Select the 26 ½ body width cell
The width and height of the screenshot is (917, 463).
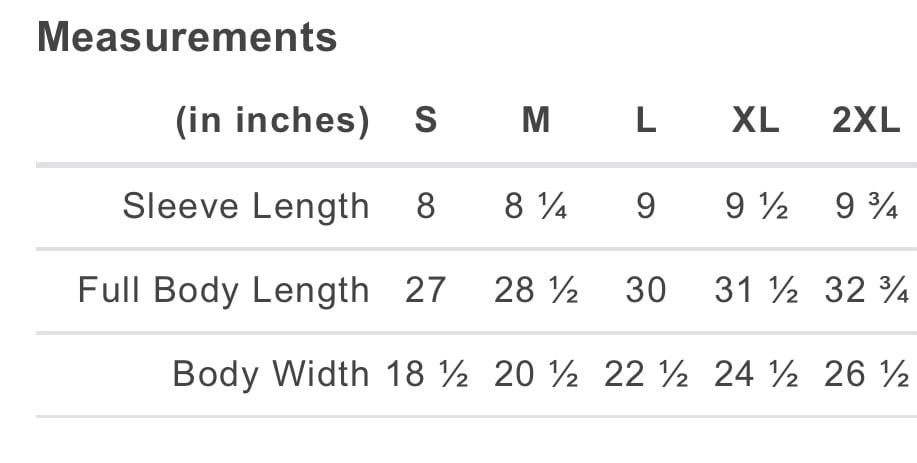pos(866,374)
